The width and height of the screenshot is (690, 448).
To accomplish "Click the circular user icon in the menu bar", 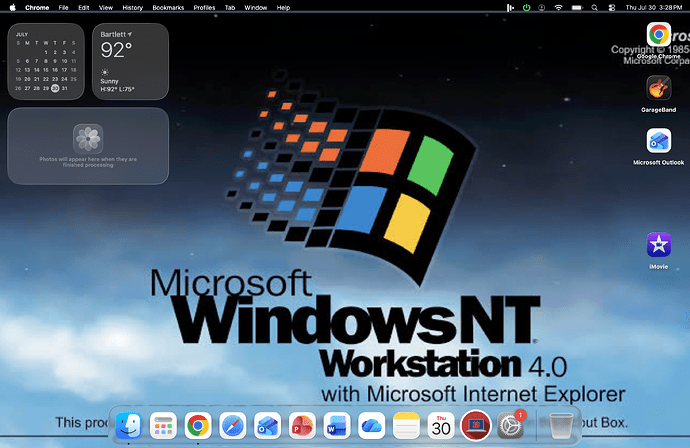I will click(542, 7).
